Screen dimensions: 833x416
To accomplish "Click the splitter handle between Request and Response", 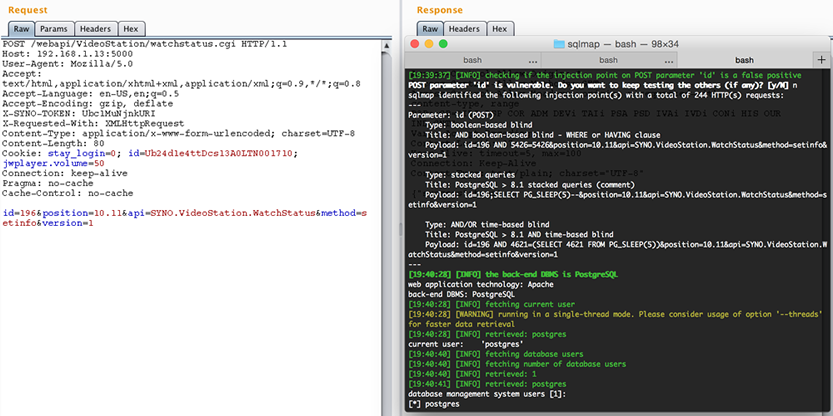I will pos(401,228).
